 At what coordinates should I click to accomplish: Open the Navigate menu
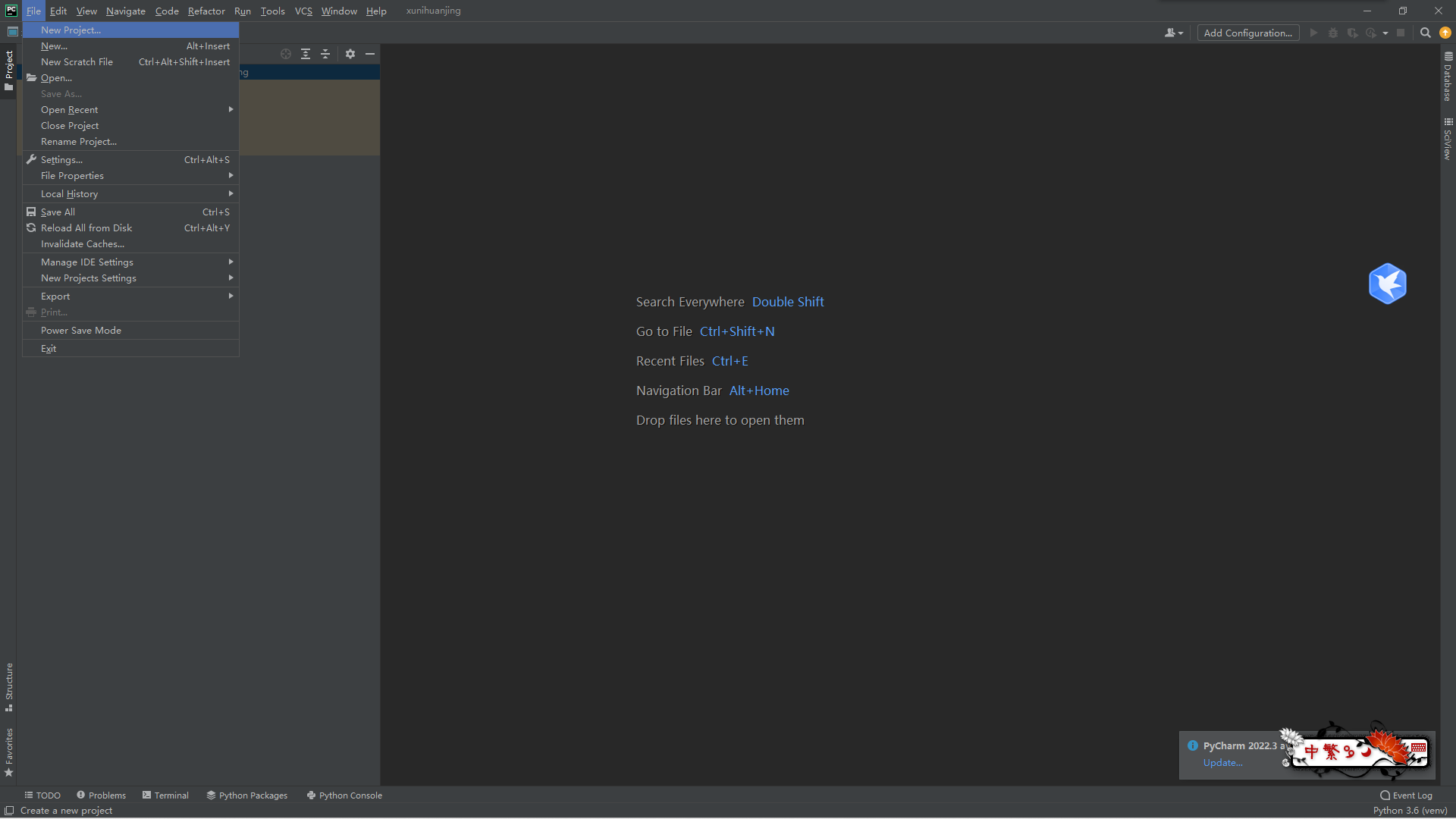126,11
